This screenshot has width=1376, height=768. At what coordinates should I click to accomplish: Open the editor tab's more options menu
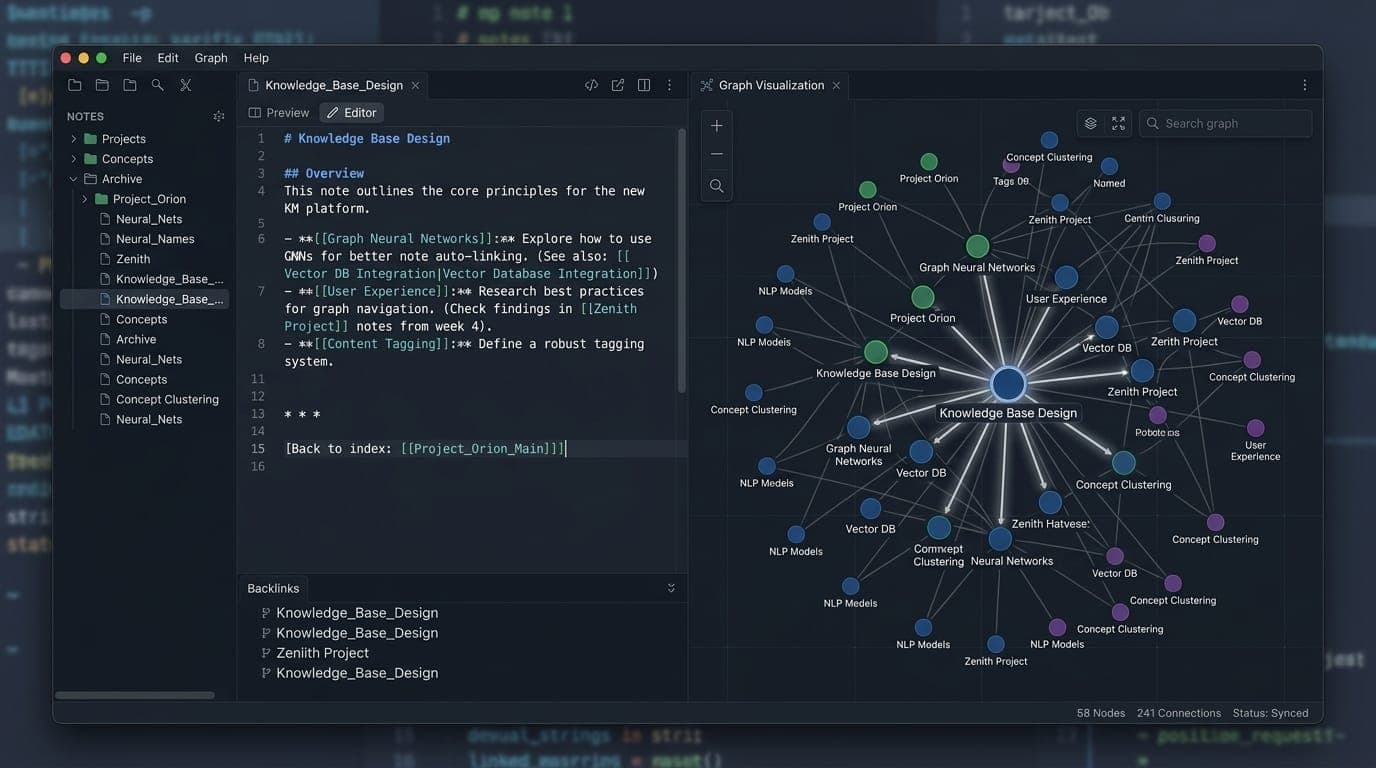[670, 85]
